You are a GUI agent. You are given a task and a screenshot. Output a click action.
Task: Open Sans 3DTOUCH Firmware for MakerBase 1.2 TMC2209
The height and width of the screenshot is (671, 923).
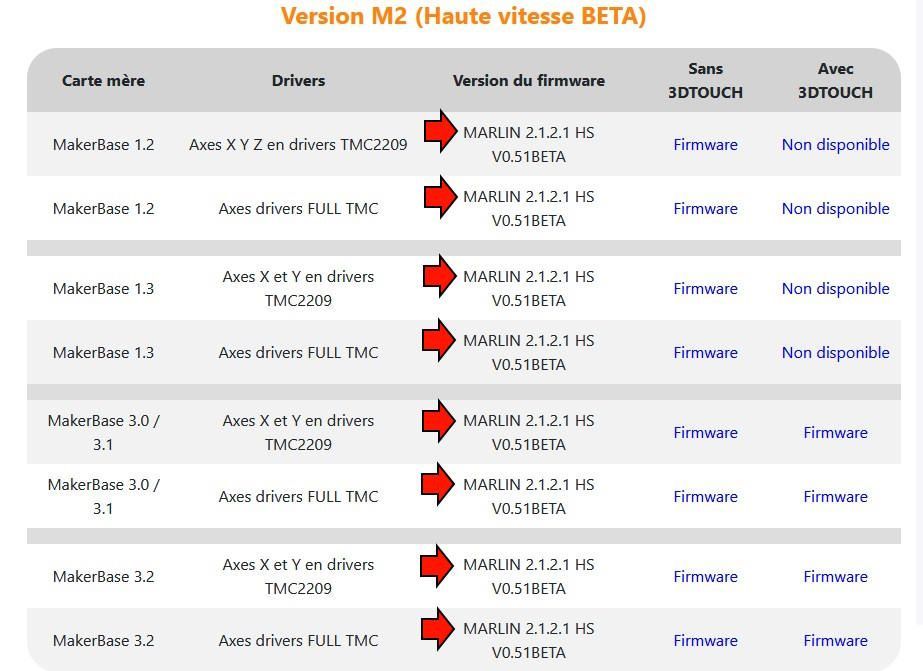point(705,144)
